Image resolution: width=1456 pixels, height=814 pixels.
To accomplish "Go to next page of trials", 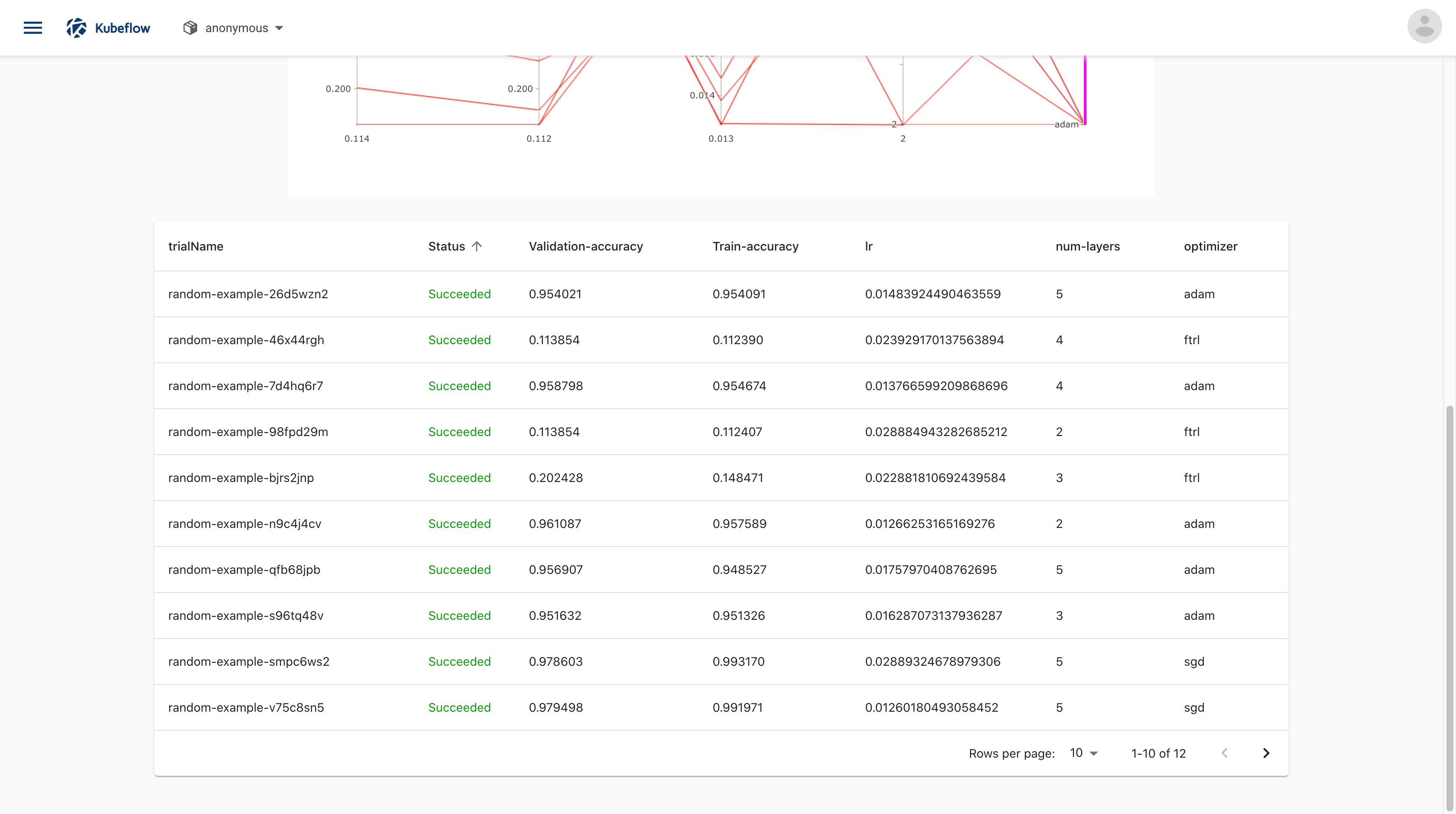I will click(1266, 753).
